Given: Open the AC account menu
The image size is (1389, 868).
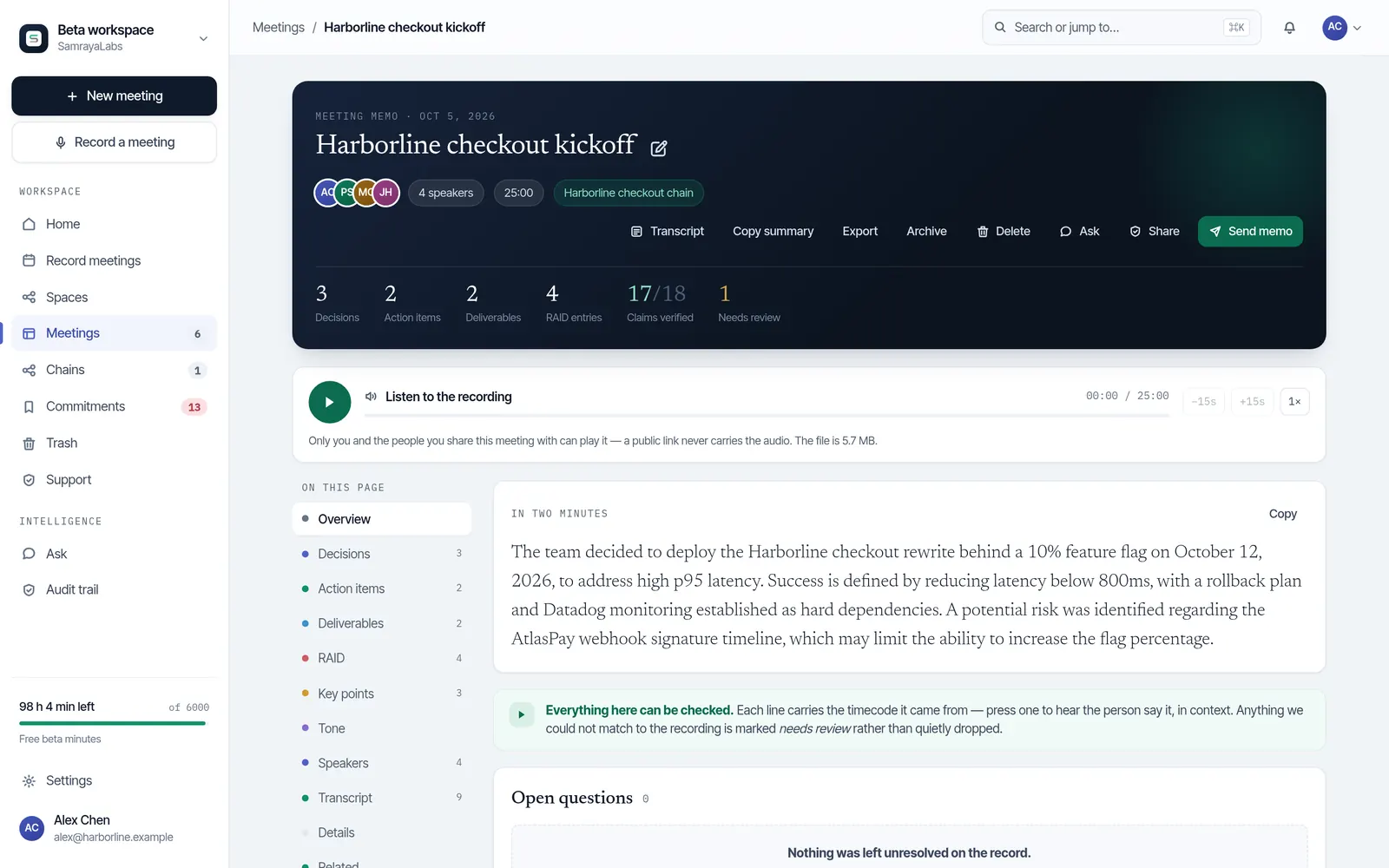Looking at the screenshot, I should pyautogui.click(x=1342, y=28).
